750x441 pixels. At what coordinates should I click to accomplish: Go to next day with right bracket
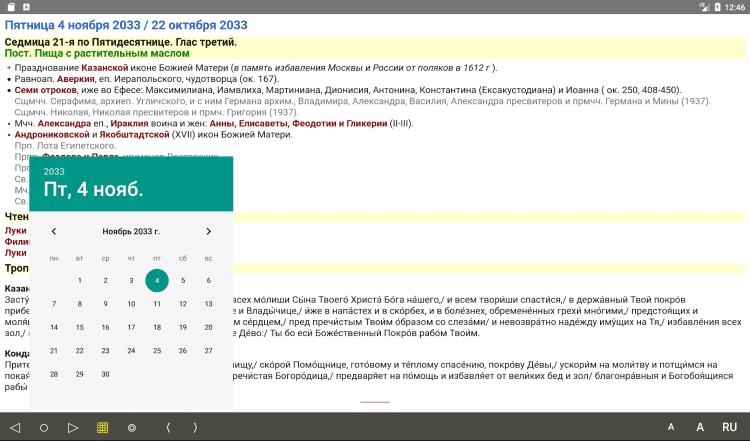point(195,427)
